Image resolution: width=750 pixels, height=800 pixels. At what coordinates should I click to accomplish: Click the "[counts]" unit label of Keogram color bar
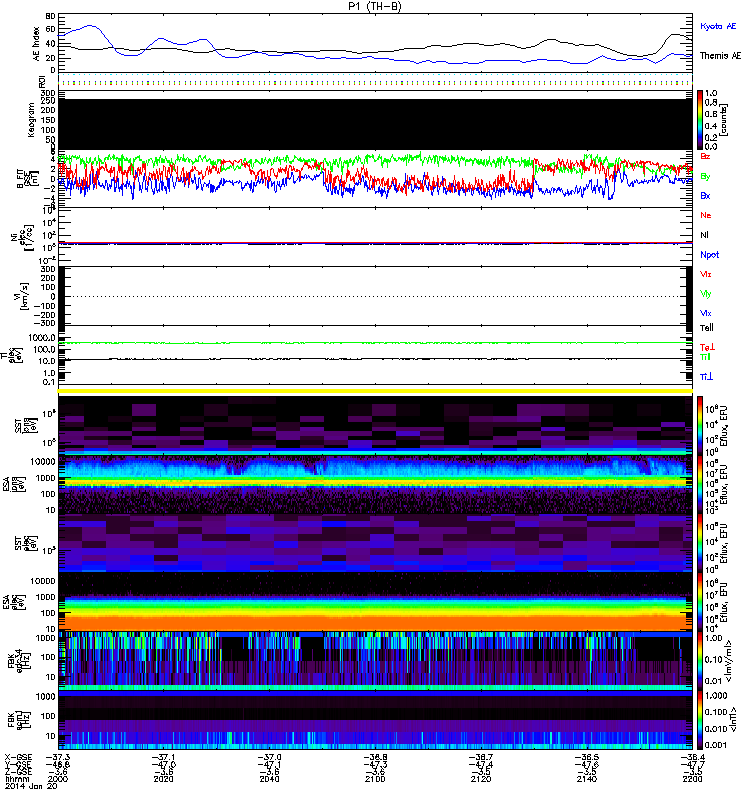pos(724,120)
